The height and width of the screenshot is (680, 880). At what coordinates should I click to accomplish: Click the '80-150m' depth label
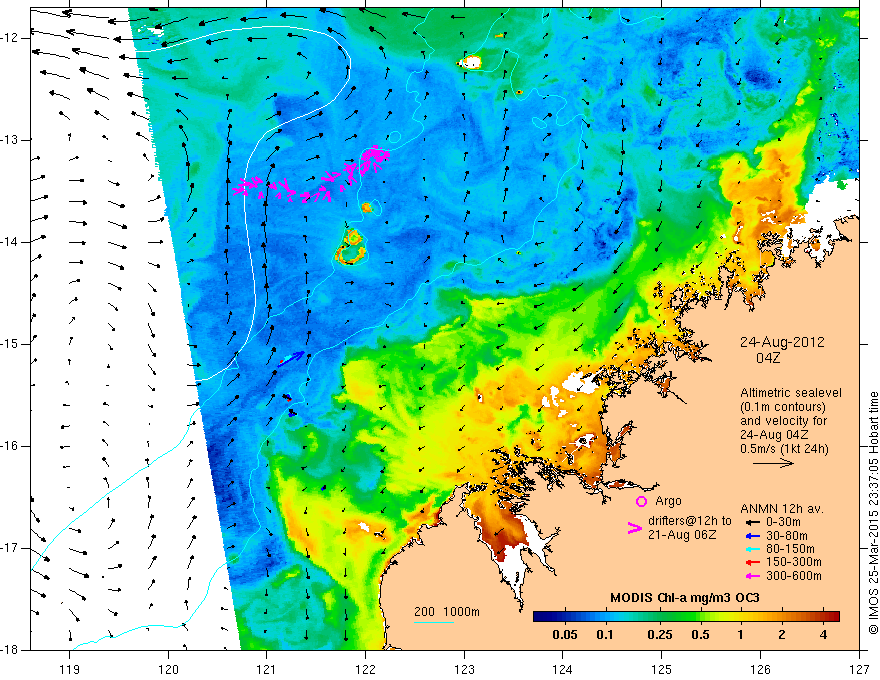click(x=790, y=549)
